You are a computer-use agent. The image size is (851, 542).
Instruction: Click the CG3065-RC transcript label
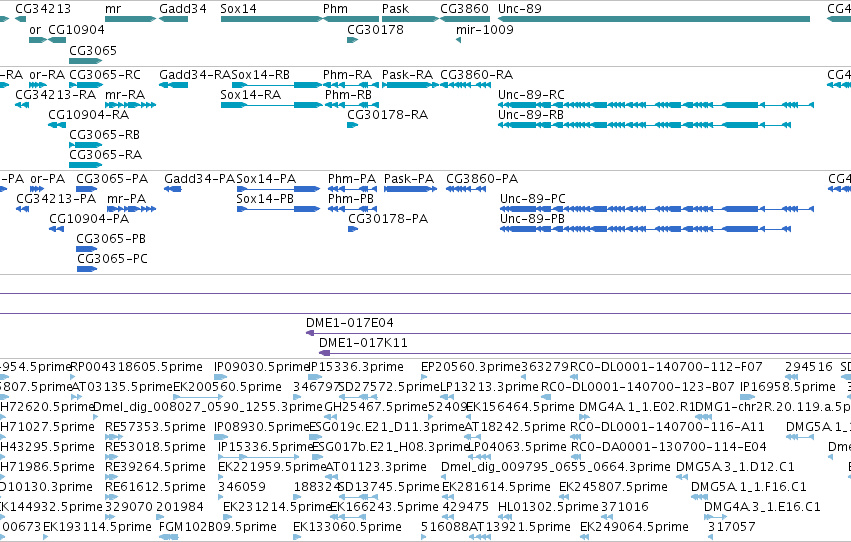pyautogui.click(x=105, y=74)
